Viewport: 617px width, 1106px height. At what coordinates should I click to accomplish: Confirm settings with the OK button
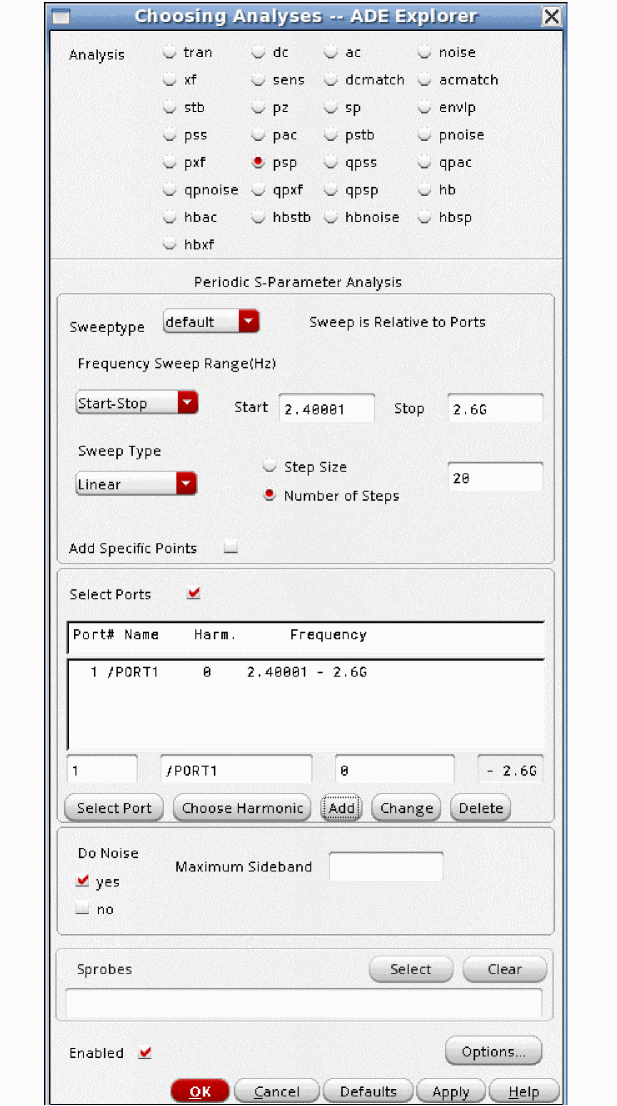pos(200,1091)
